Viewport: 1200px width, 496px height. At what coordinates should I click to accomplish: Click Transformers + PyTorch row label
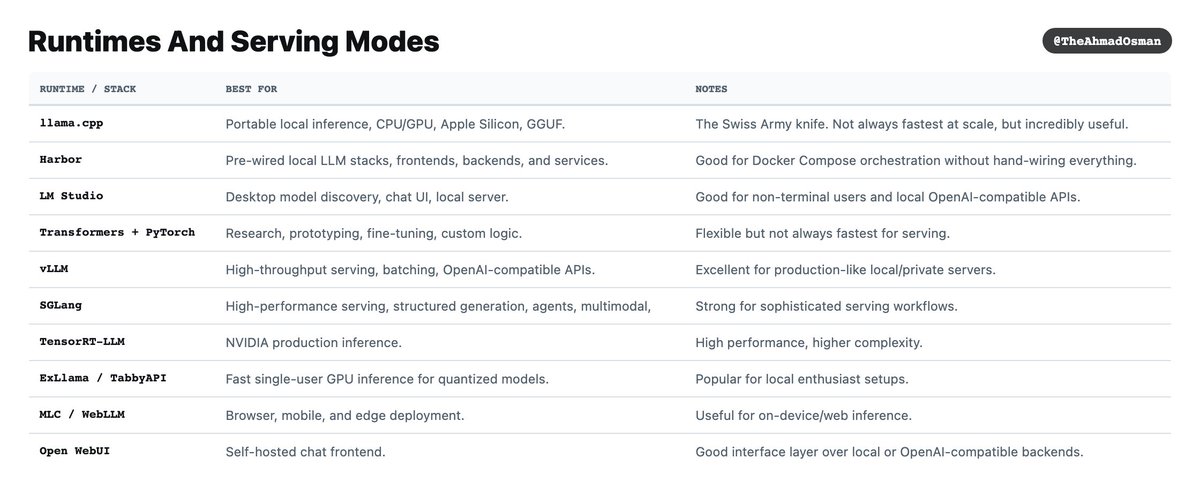pyautogui.click(x=118, y=233)
